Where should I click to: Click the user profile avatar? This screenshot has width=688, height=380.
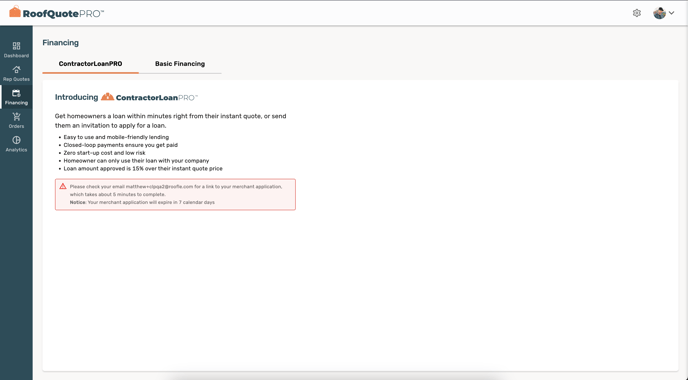pyautogui.click(x=659, y=13)
